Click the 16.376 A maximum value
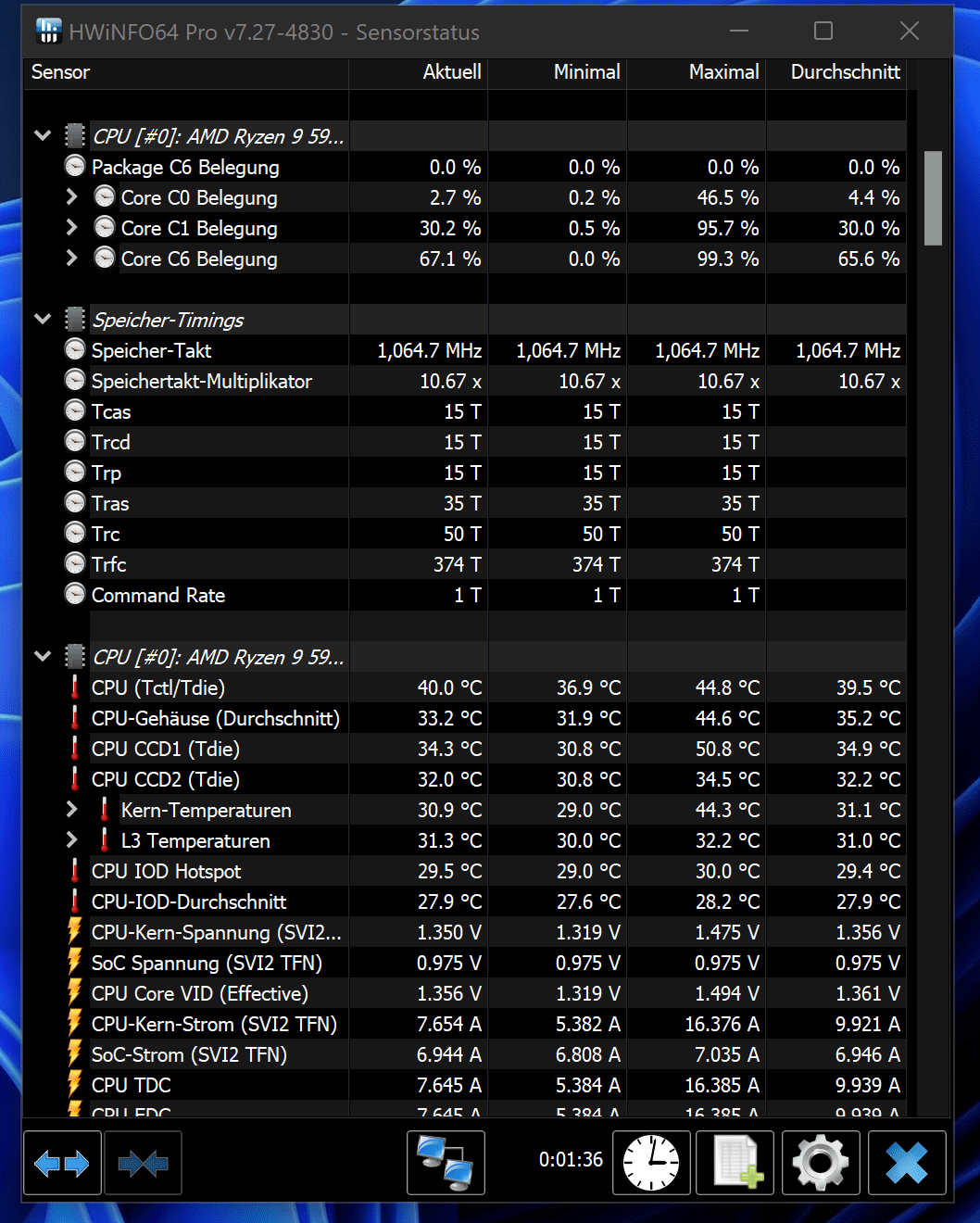 point(722,1024)
